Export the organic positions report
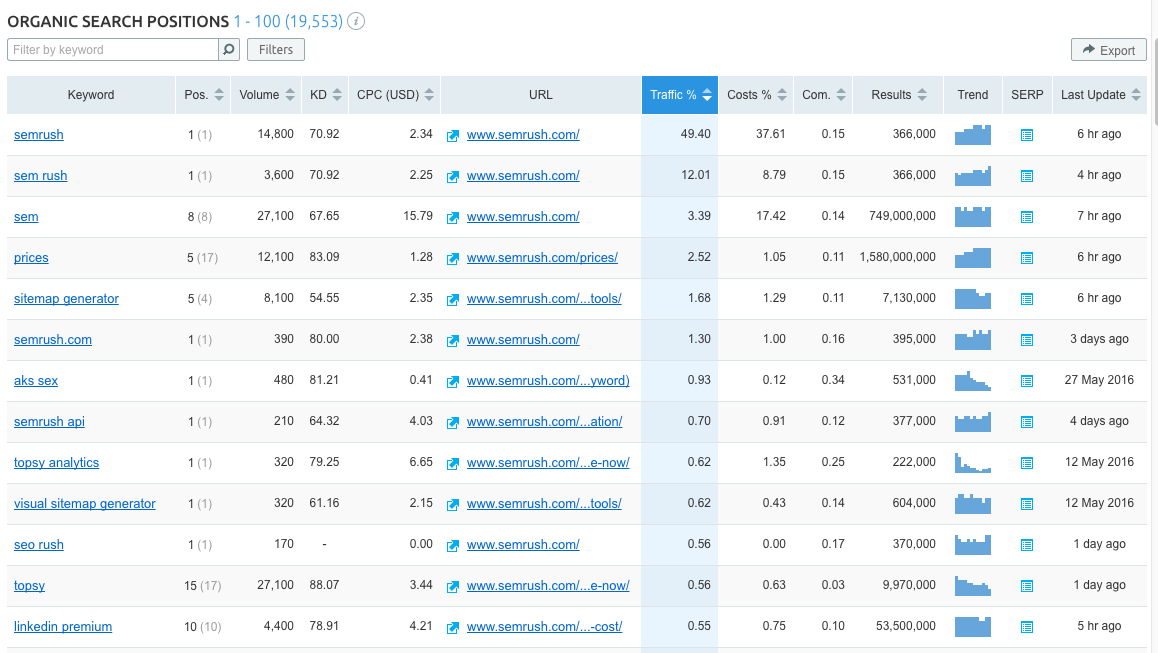Viewport: 1158px width, 653px height. pos(1108,50)
